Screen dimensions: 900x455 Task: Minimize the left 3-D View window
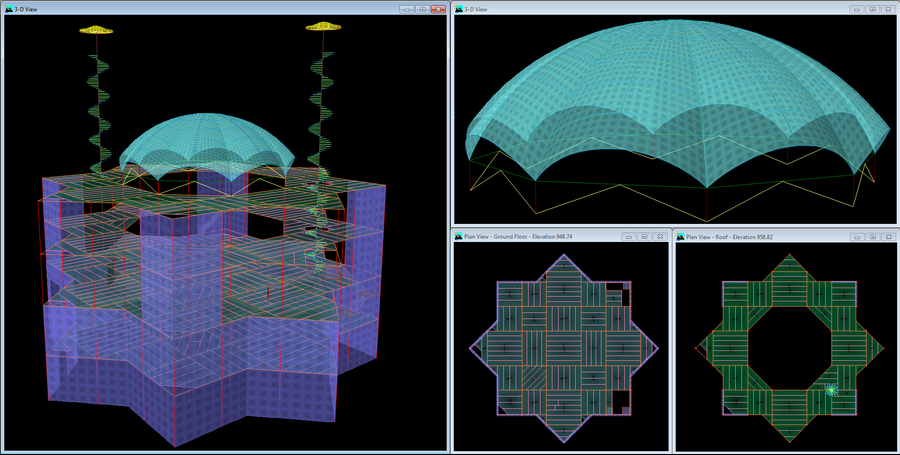(407, 9)
